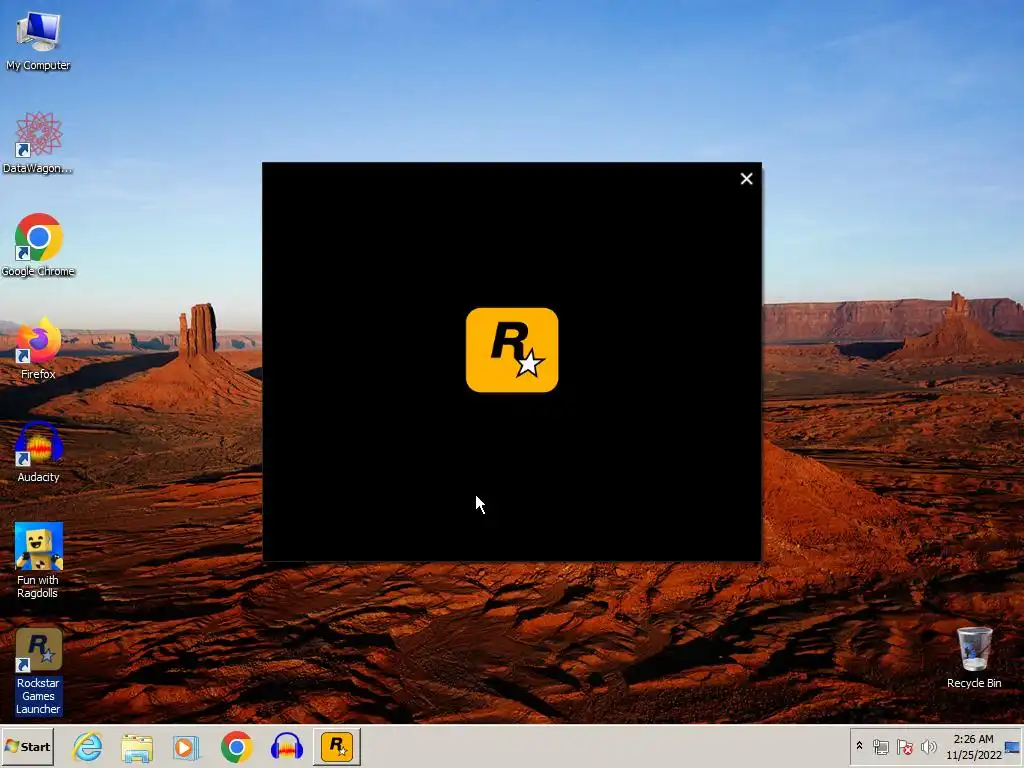Viewport: 1024px width, 768px height.
Task: Click the Rockstar logo in the splash window
Action: coord(512,350)
